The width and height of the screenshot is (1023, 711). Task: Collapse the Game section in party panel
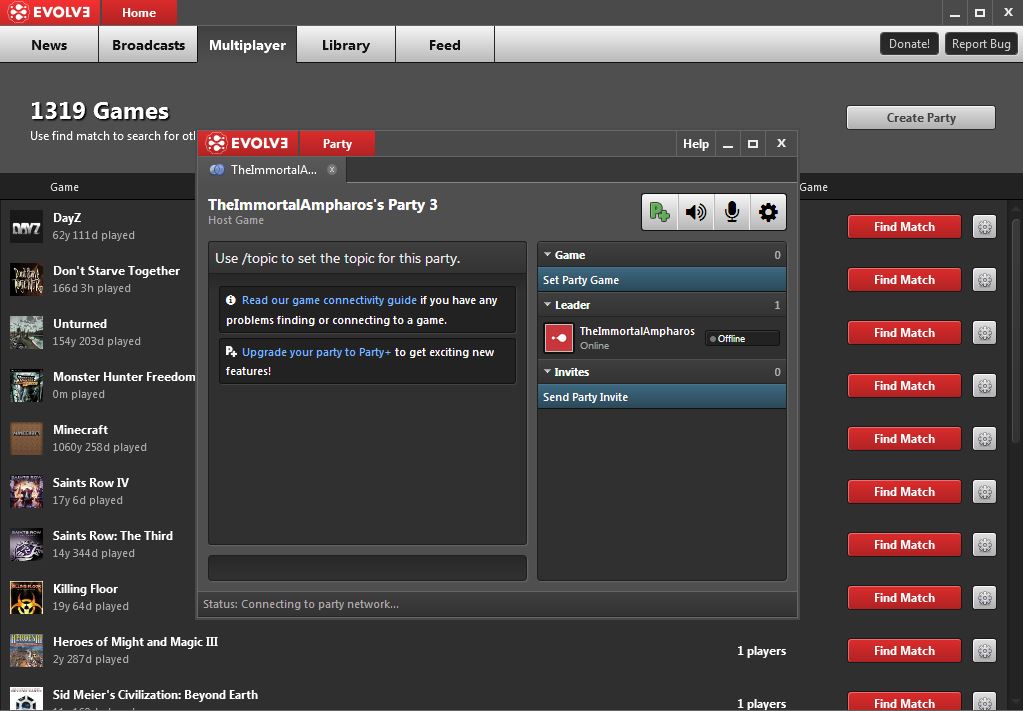point(547,255)
